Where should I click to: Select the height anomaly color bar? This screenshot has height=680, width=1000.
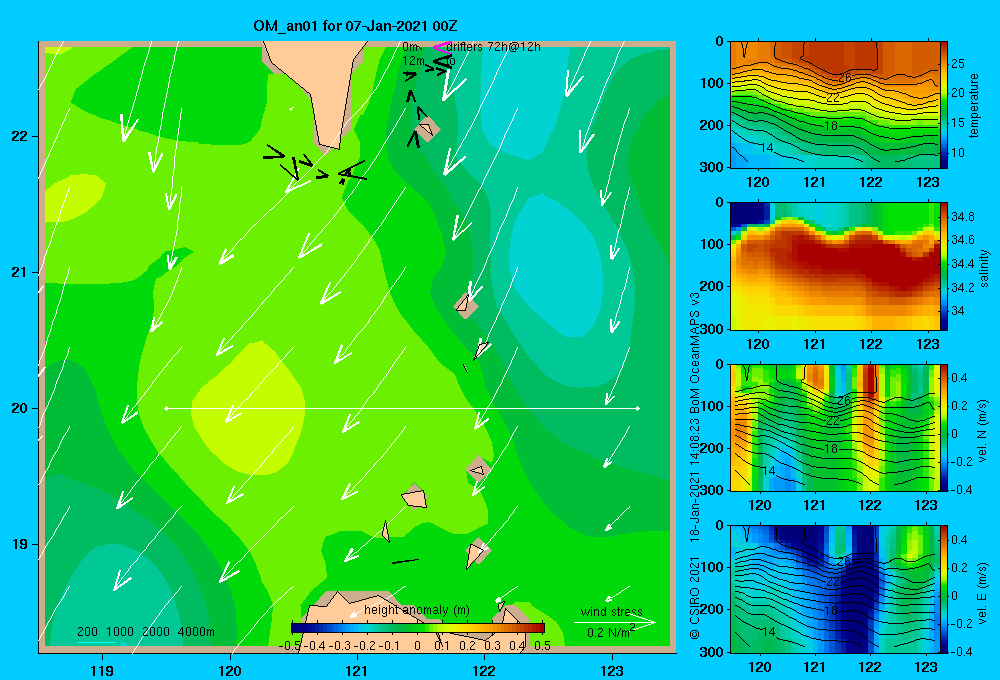pyautogui.click(x=418, y=627)
